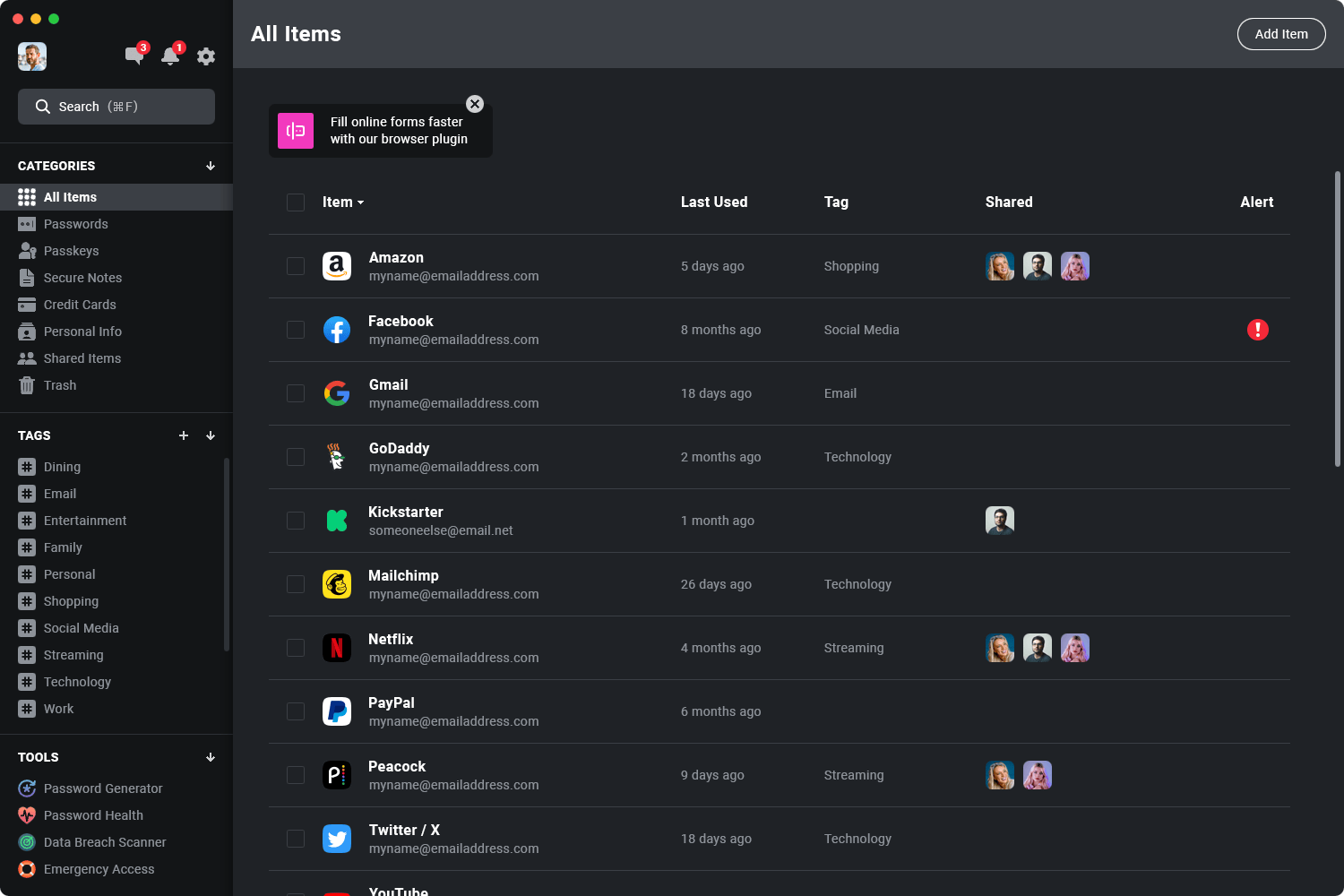The width and height of the screenshot is (1344, 896).
Task: Collapse the Tools section arrow
Action: coord(211,757)
